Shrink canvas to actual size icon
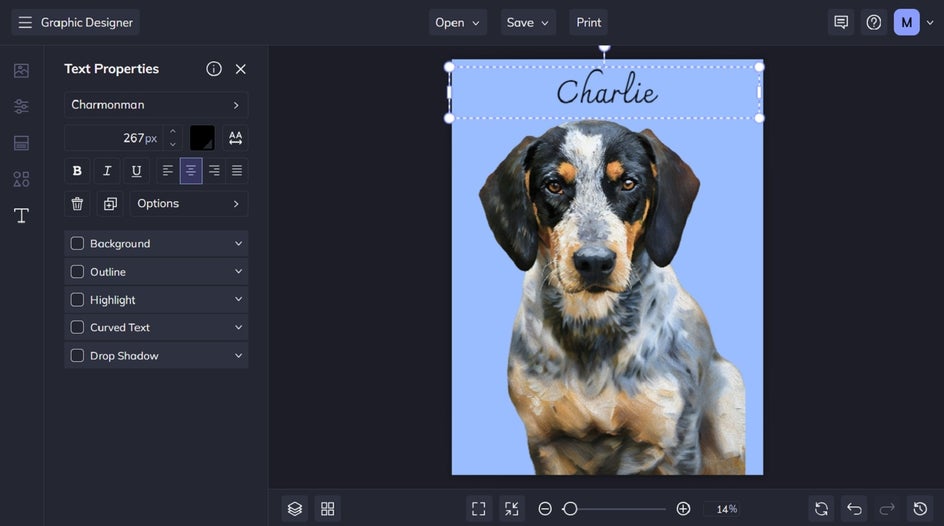Image resolution: width=944 pixels, height=526 pixels. pos(512,509)
